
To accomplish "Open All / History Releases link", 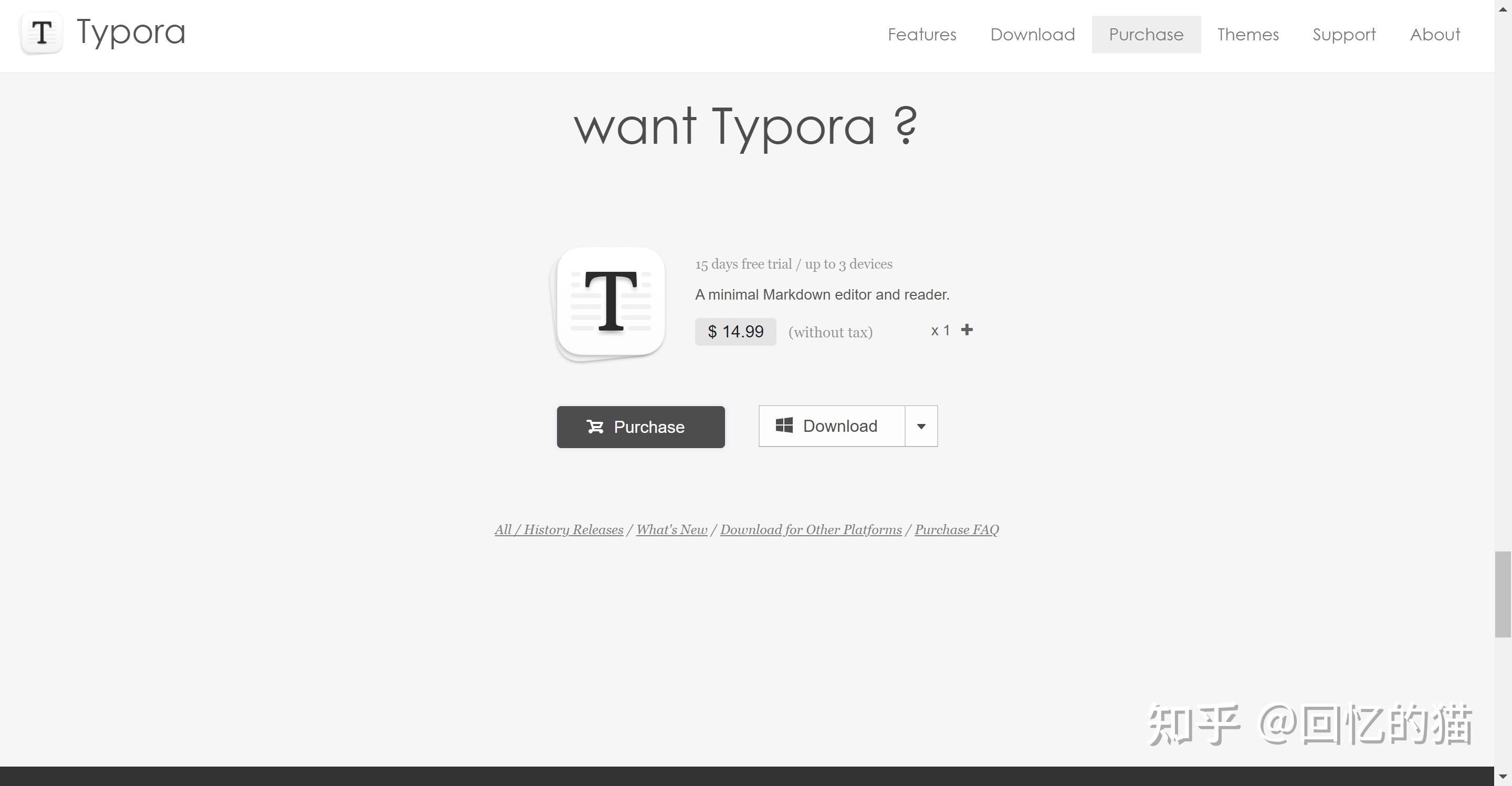I will point(559,529).
